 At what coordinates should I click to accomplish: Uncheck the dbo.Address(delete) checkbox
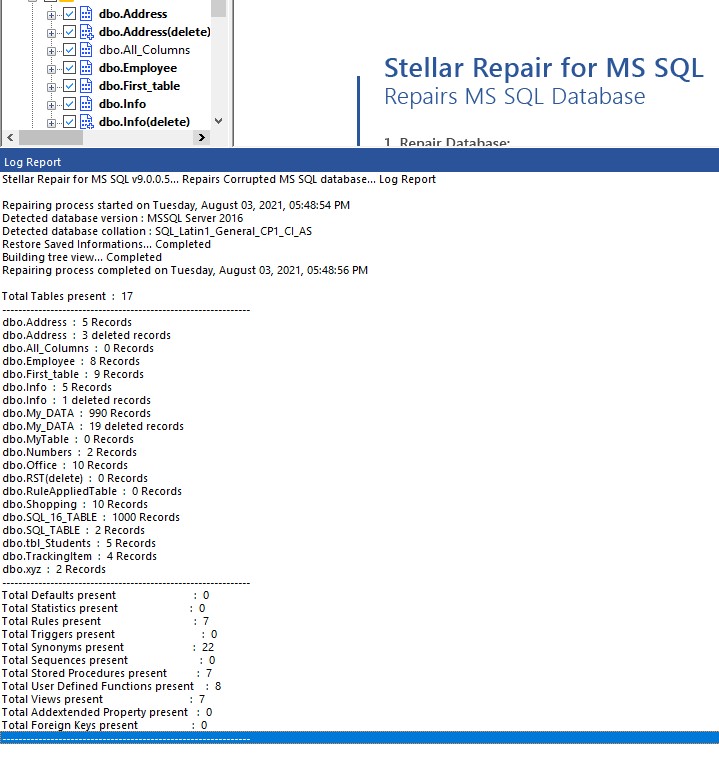click(x=69, y=32)
